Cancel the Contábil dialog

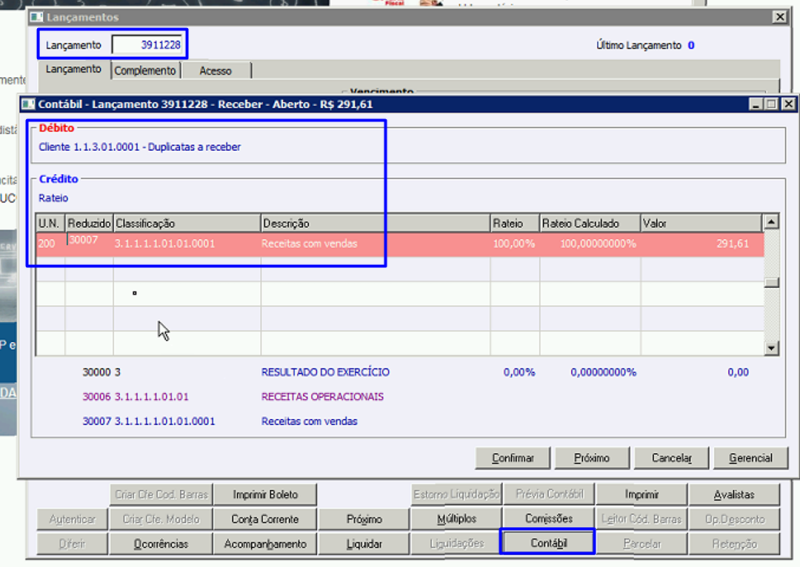[671, 458]
